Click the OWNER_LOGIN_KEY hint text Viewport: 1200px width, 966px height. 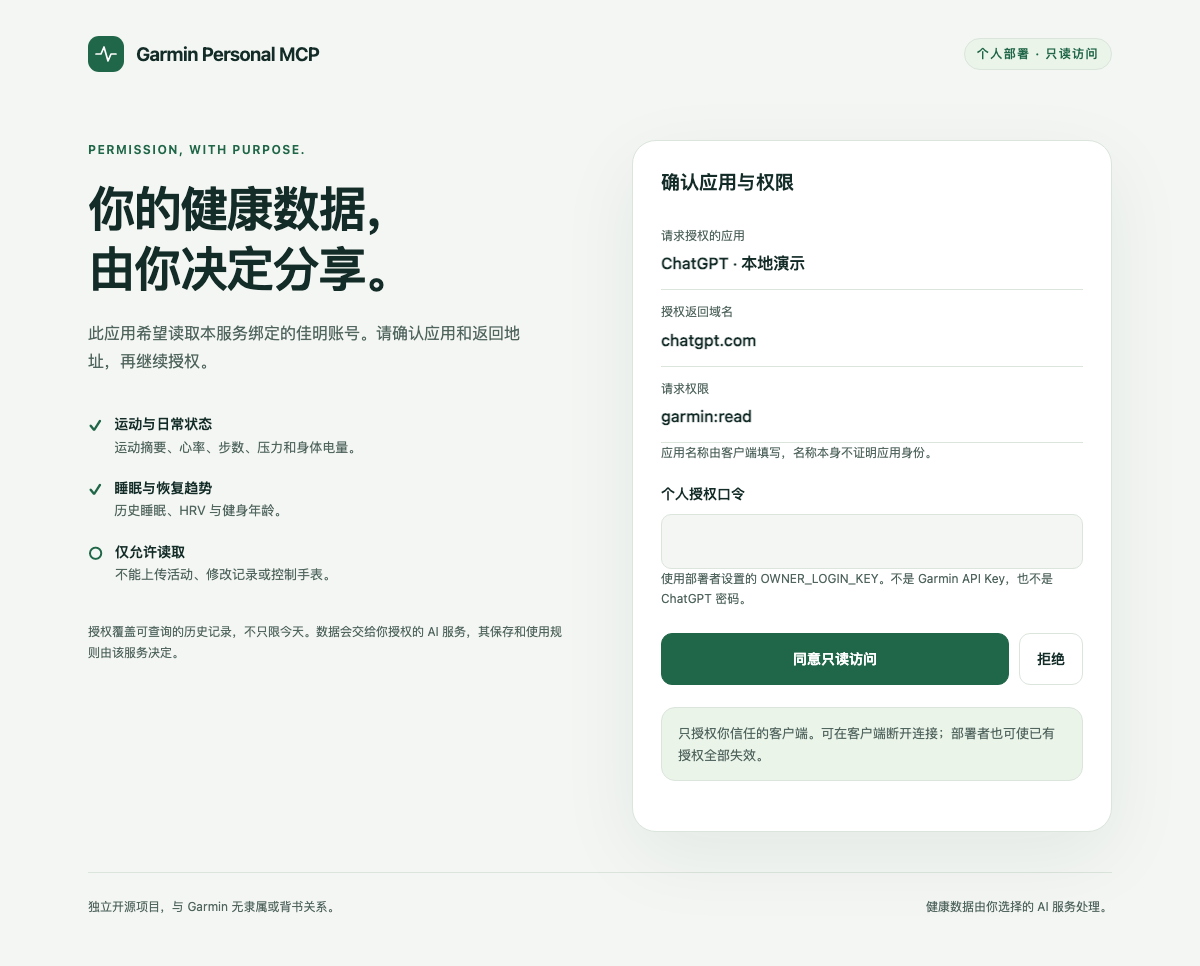pos(857,588)
